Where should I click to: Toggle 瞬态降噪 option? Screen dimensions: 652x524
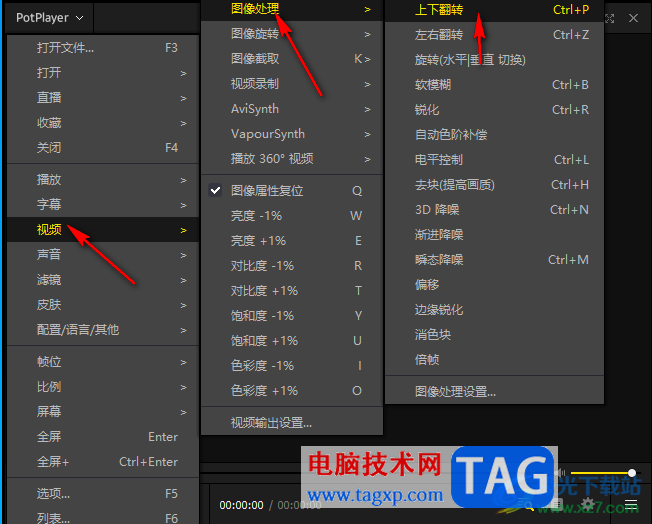click(494, 260)
